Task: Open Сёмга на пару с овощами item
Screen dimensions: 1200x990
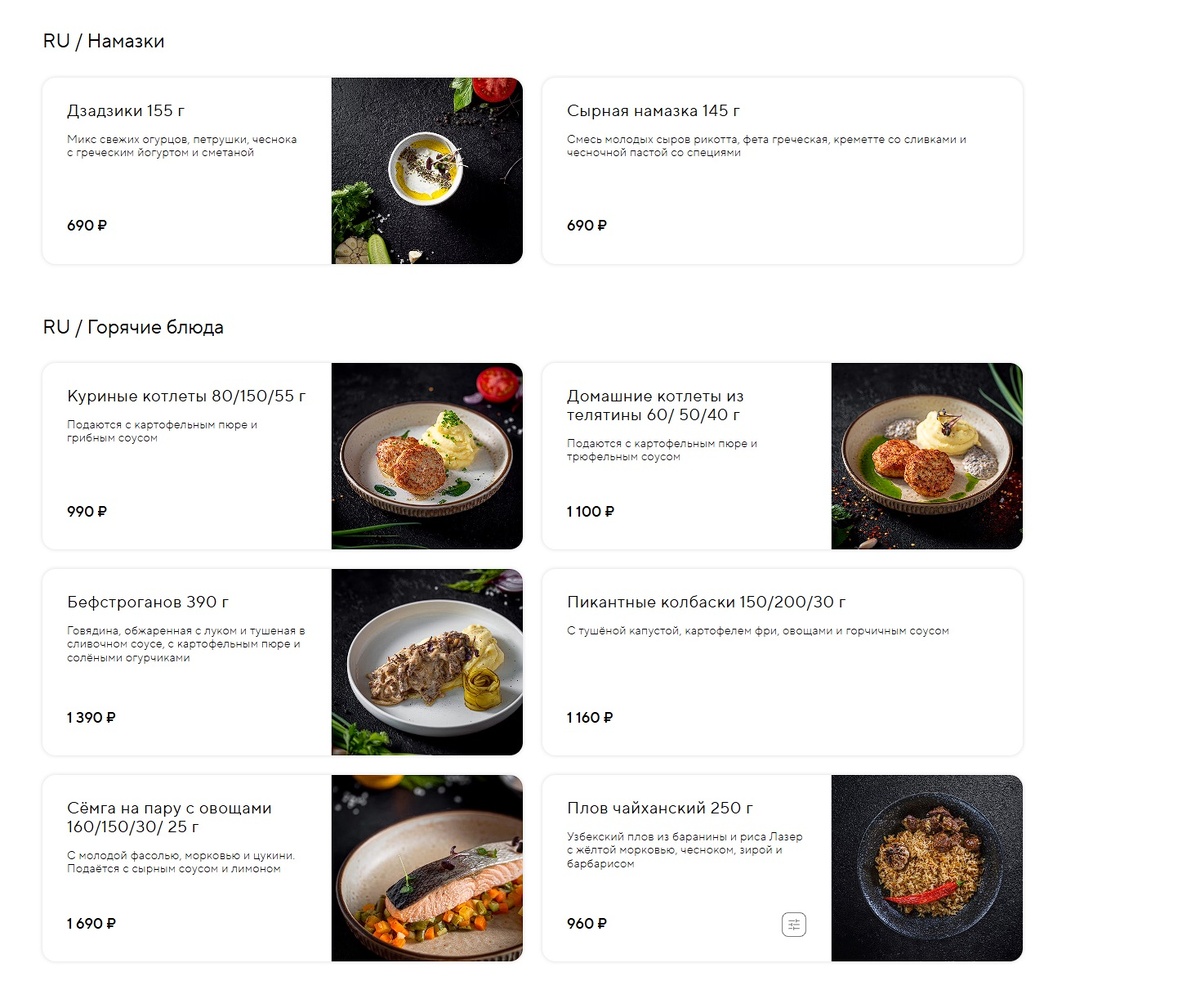Action: point(282,868)
